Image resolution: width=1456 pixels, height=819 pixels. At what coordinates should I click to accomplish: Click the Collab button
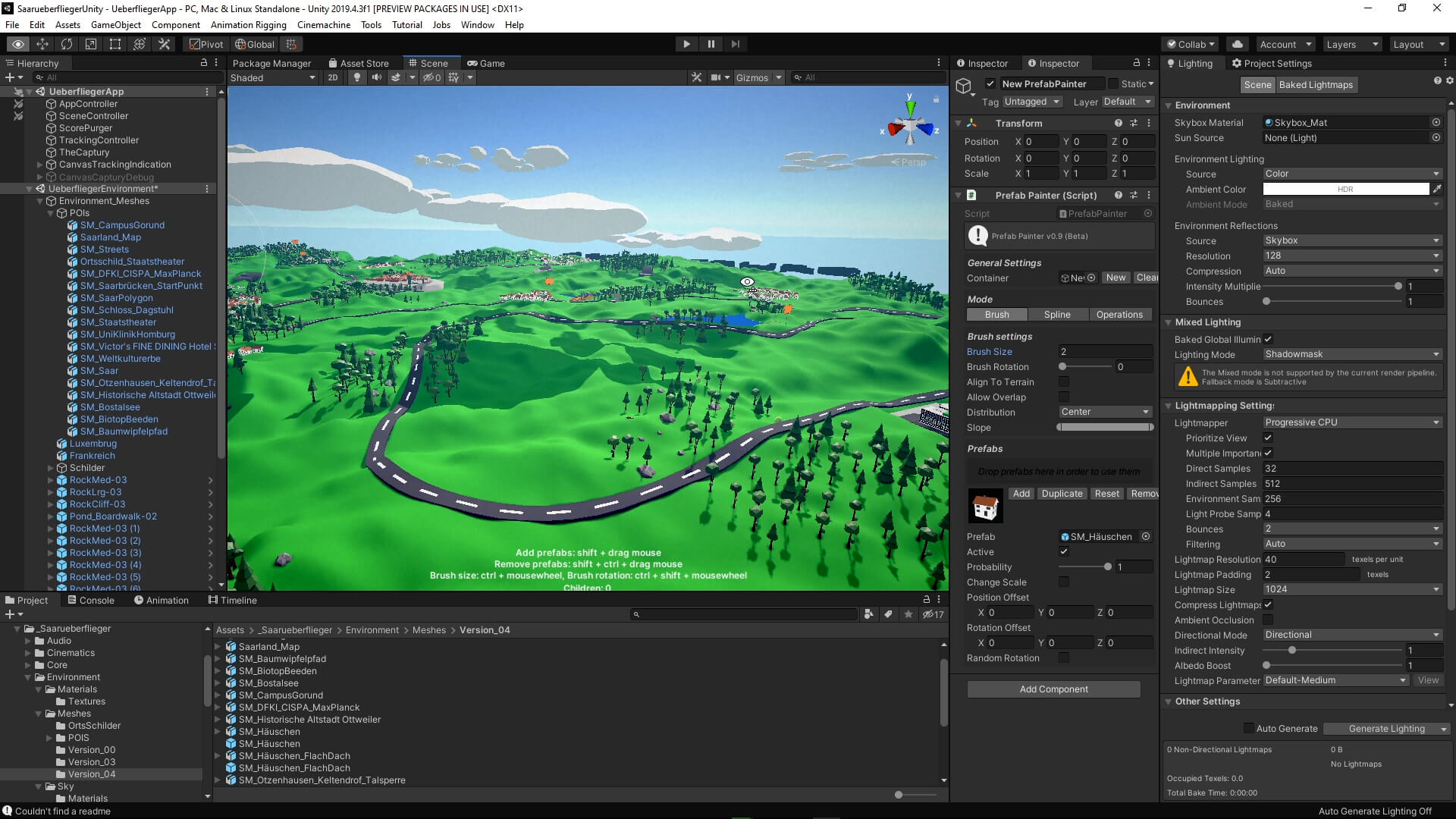coord(1191,44)
